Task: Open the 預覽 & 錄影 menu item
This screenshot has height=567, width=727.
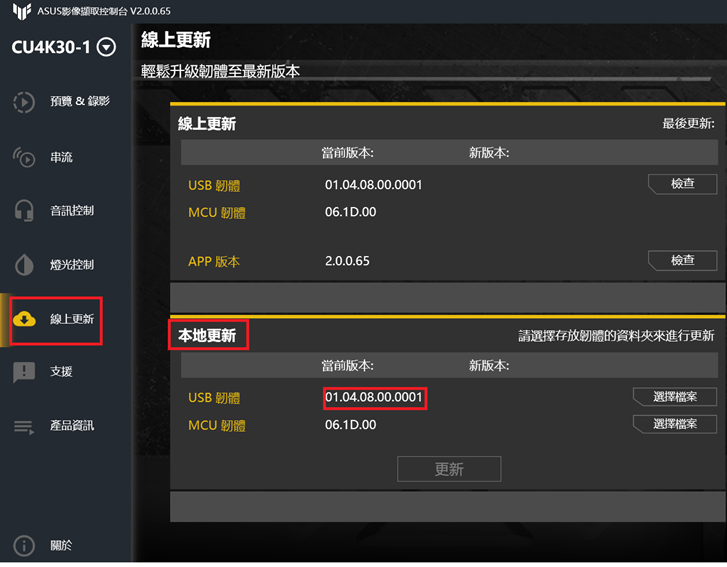Action: [80, 101]
